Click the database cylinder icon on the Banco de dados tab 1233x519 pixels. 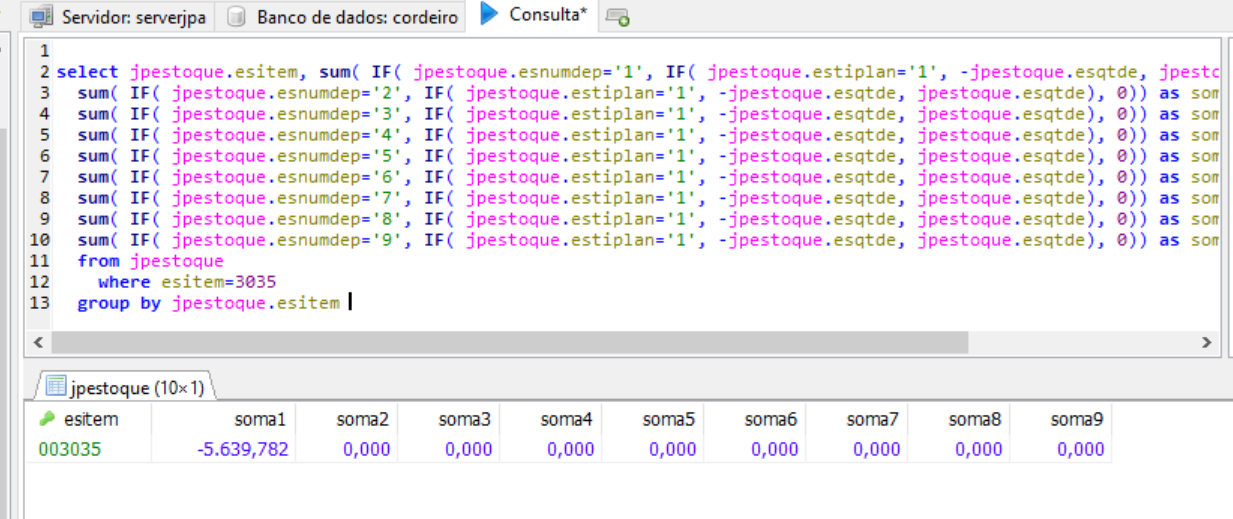click(x=236, y=17)
